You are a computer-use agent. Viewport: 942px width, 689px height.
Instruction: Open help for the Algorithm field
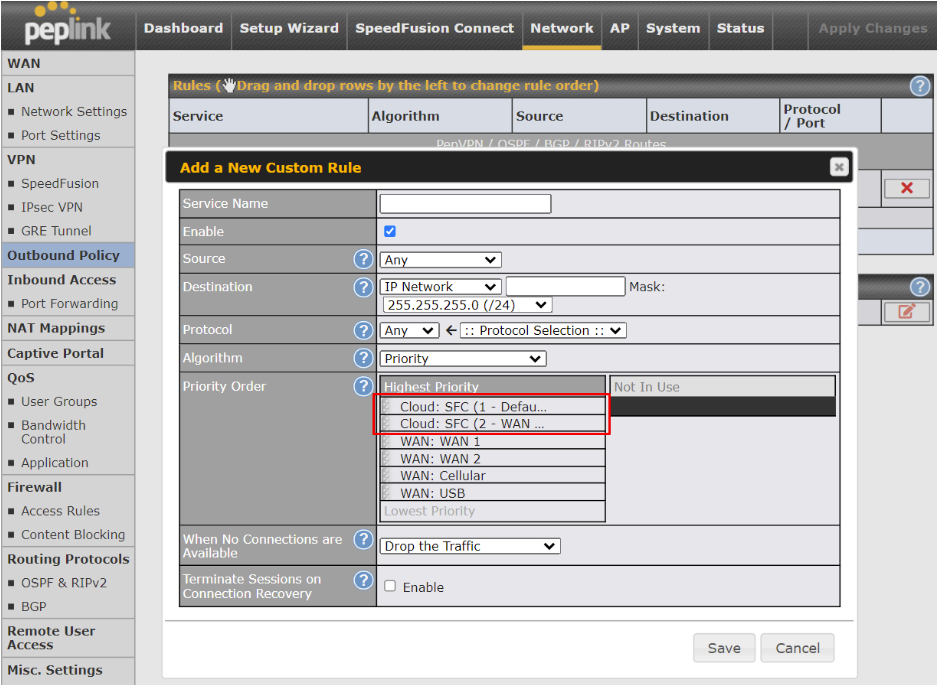(x=365, y=359)
